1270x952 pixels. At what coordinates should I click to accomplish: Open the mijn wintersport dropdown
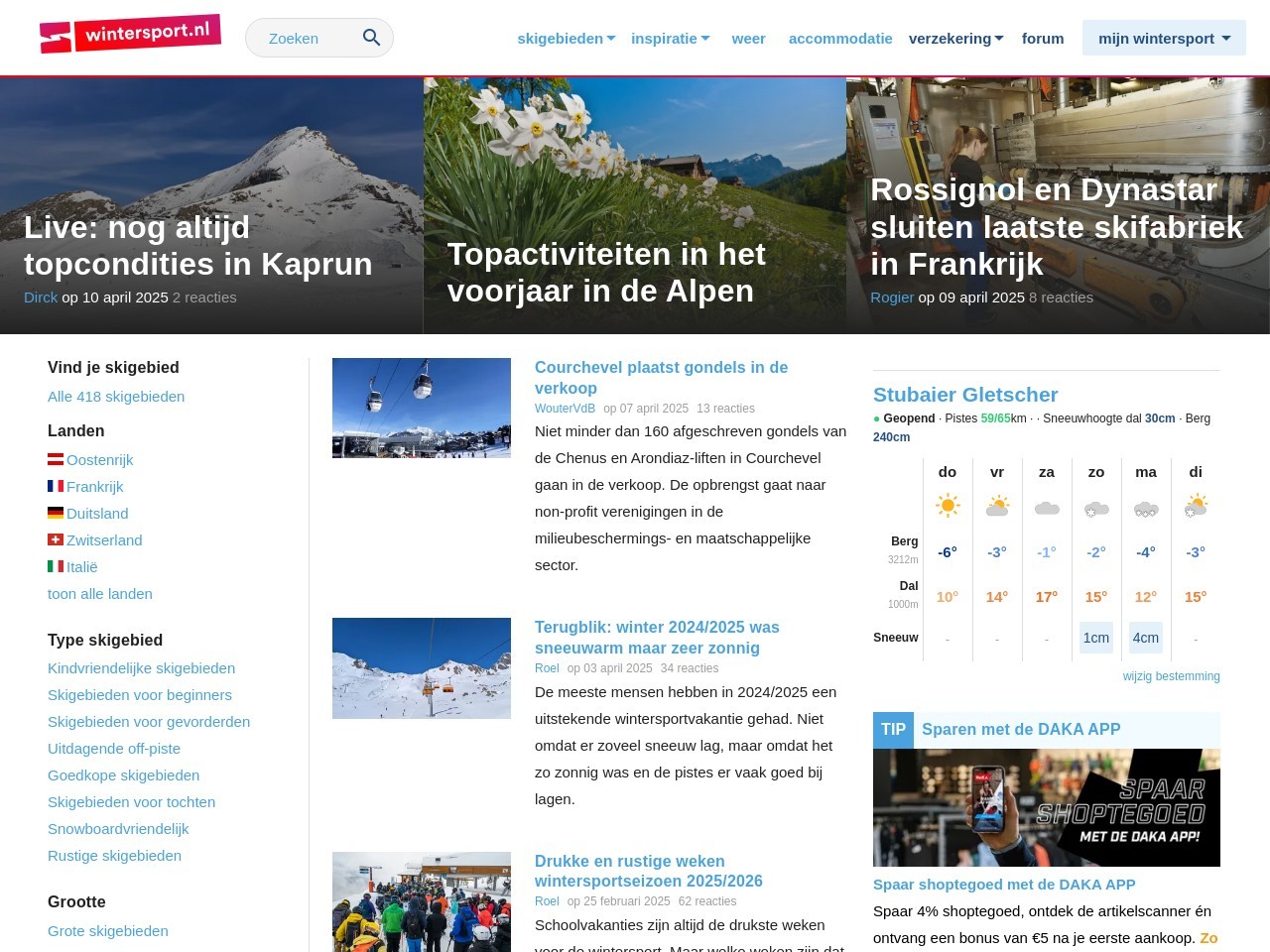point(1164,38)
